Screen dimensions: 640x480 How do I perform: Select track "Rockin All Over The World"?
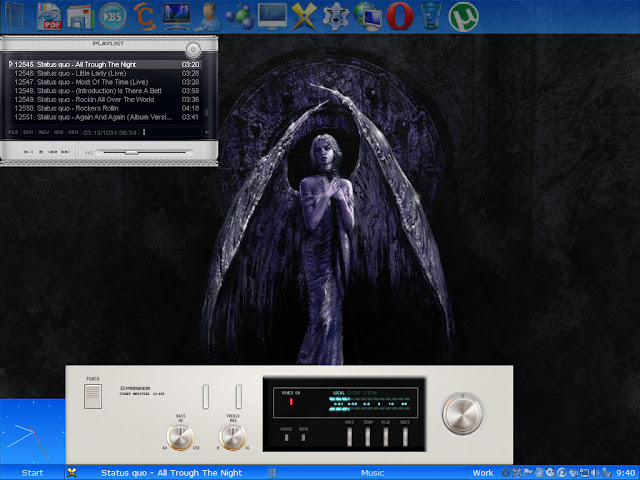(90, 100)
